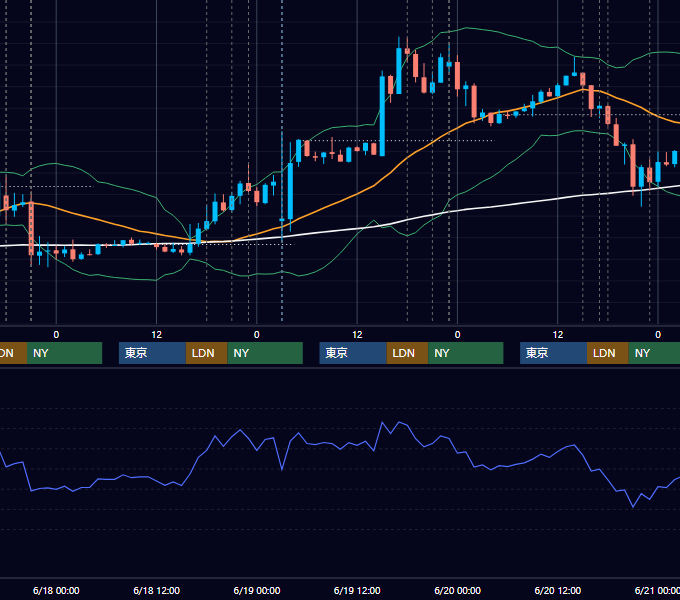Click the LDN block between 6/20 12:00 and 6/21 00:00
Viewport: 680px width, 600px height.
coord(608,353)
